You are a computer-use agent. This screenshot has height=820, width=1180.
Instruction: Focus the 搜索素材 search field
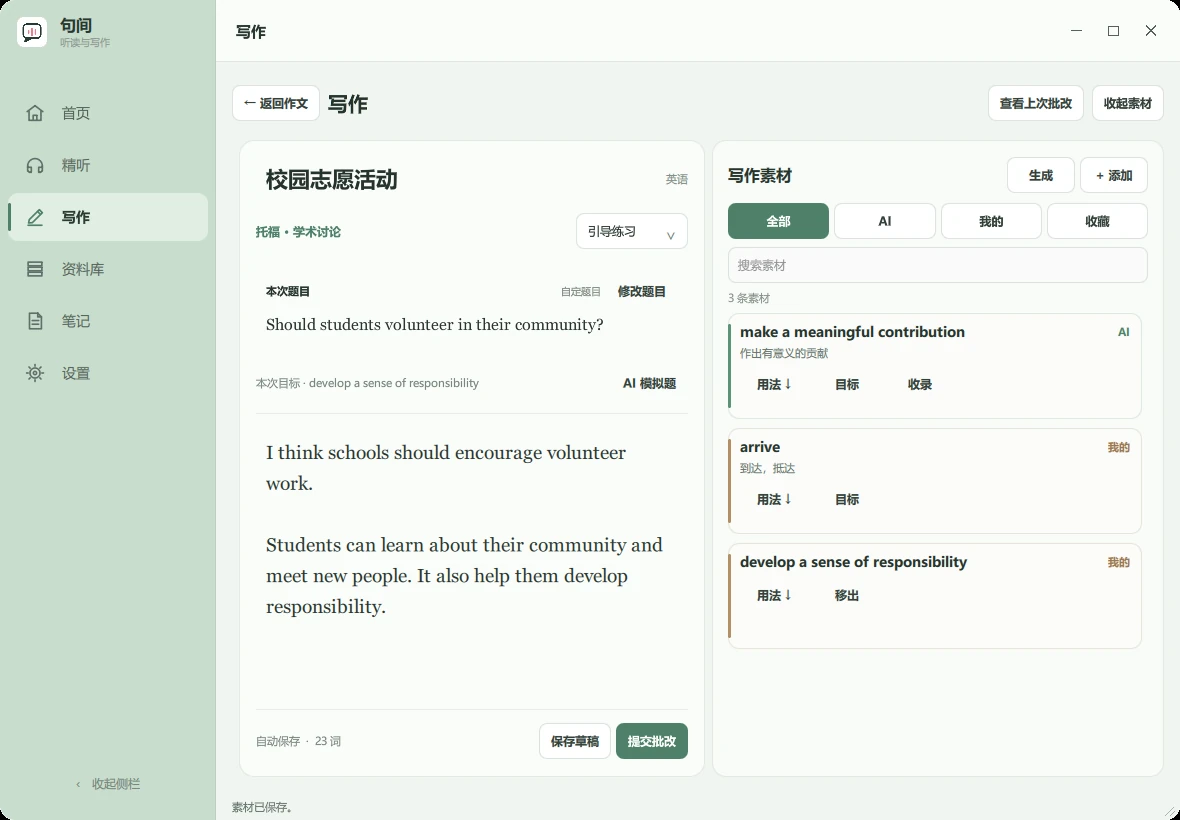(x=938, y=266)
